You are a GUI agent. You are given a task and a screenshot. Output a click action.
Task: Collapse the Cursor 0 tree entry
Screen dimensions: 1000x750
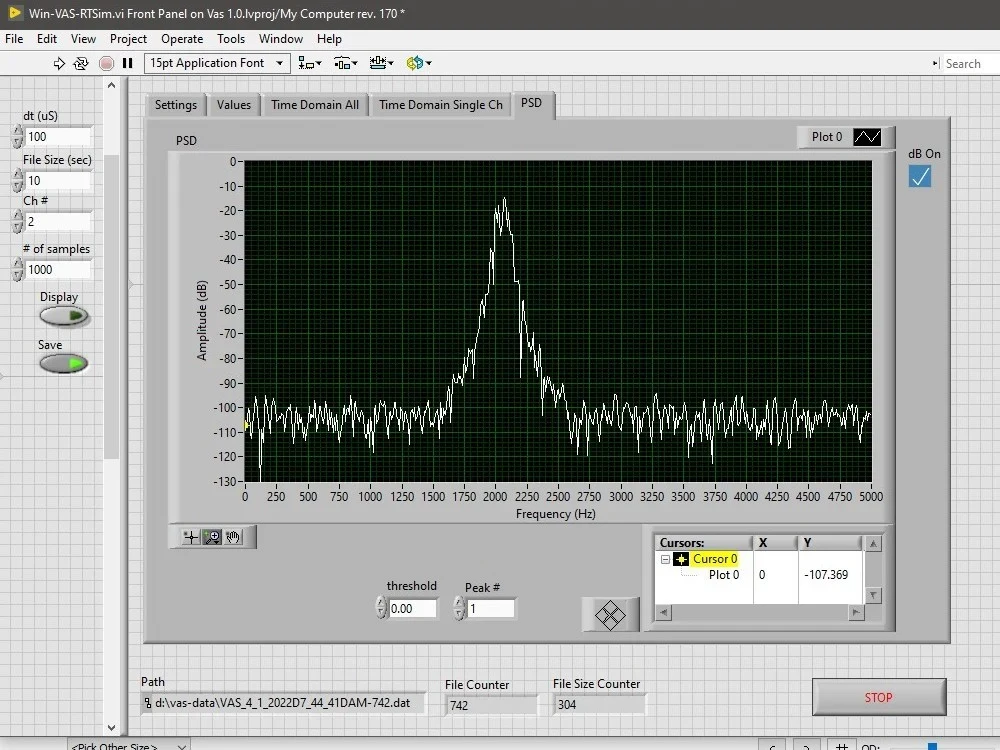[665, 559]
